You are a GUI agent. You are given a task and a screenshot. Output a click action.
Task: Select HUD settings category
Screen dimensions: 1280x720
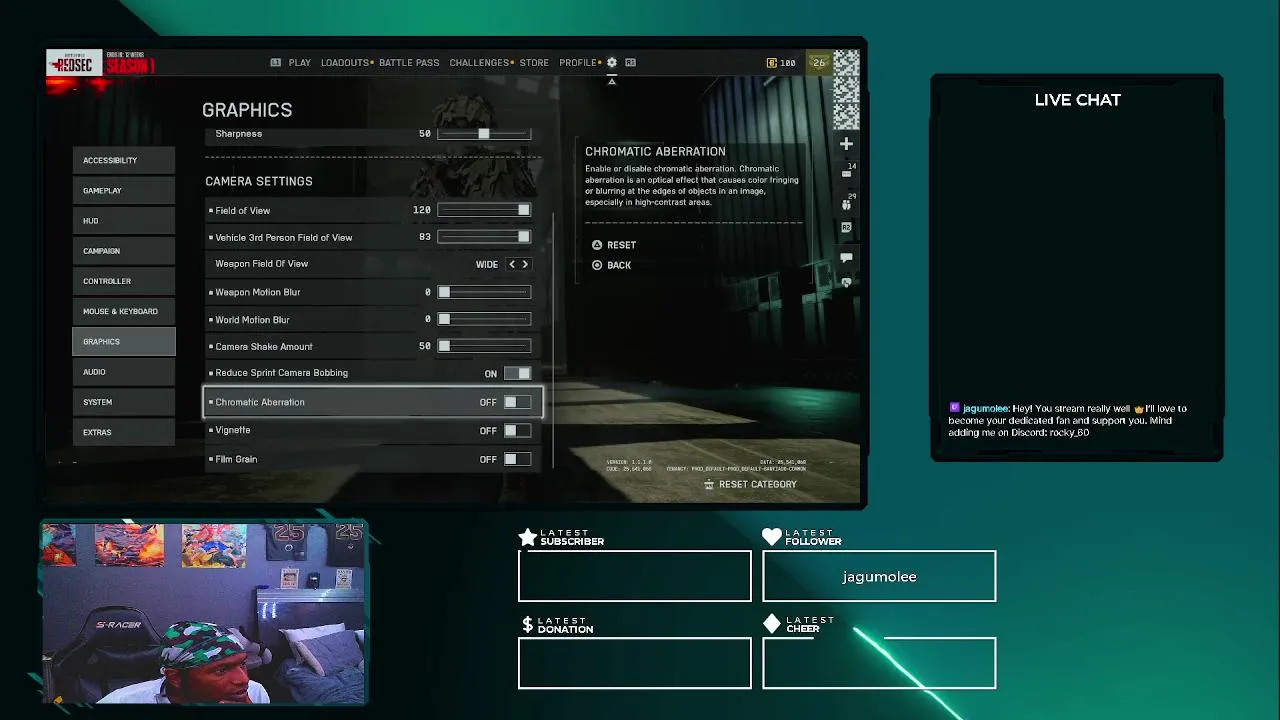click(x=124, y=221)
